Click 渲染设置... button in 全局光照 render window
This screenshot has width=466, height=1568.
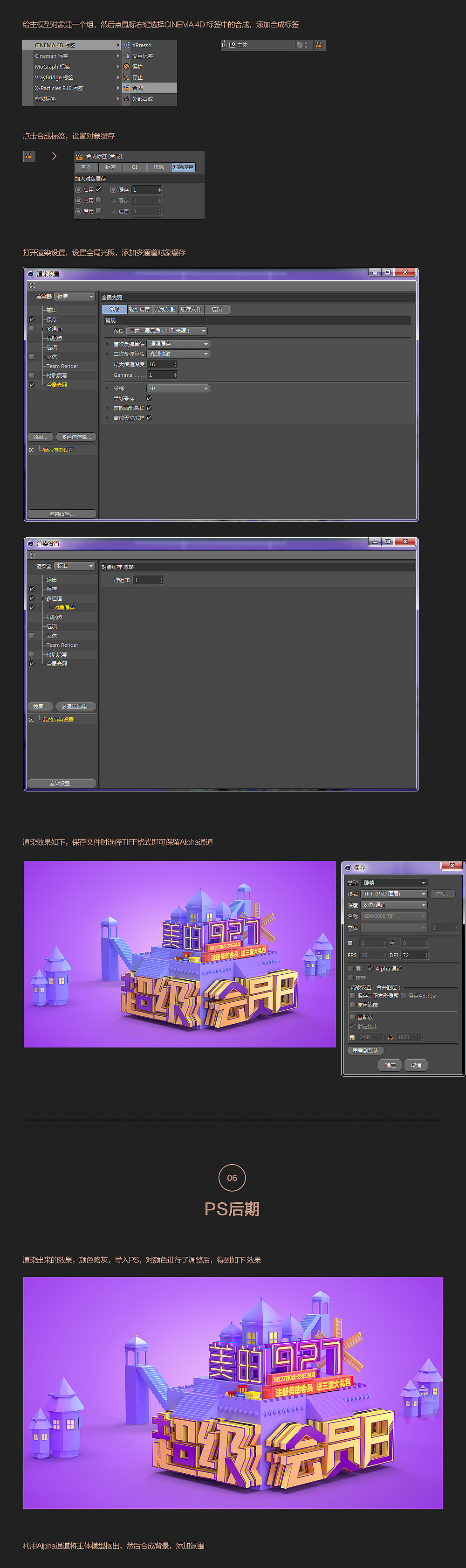(62, 514)
